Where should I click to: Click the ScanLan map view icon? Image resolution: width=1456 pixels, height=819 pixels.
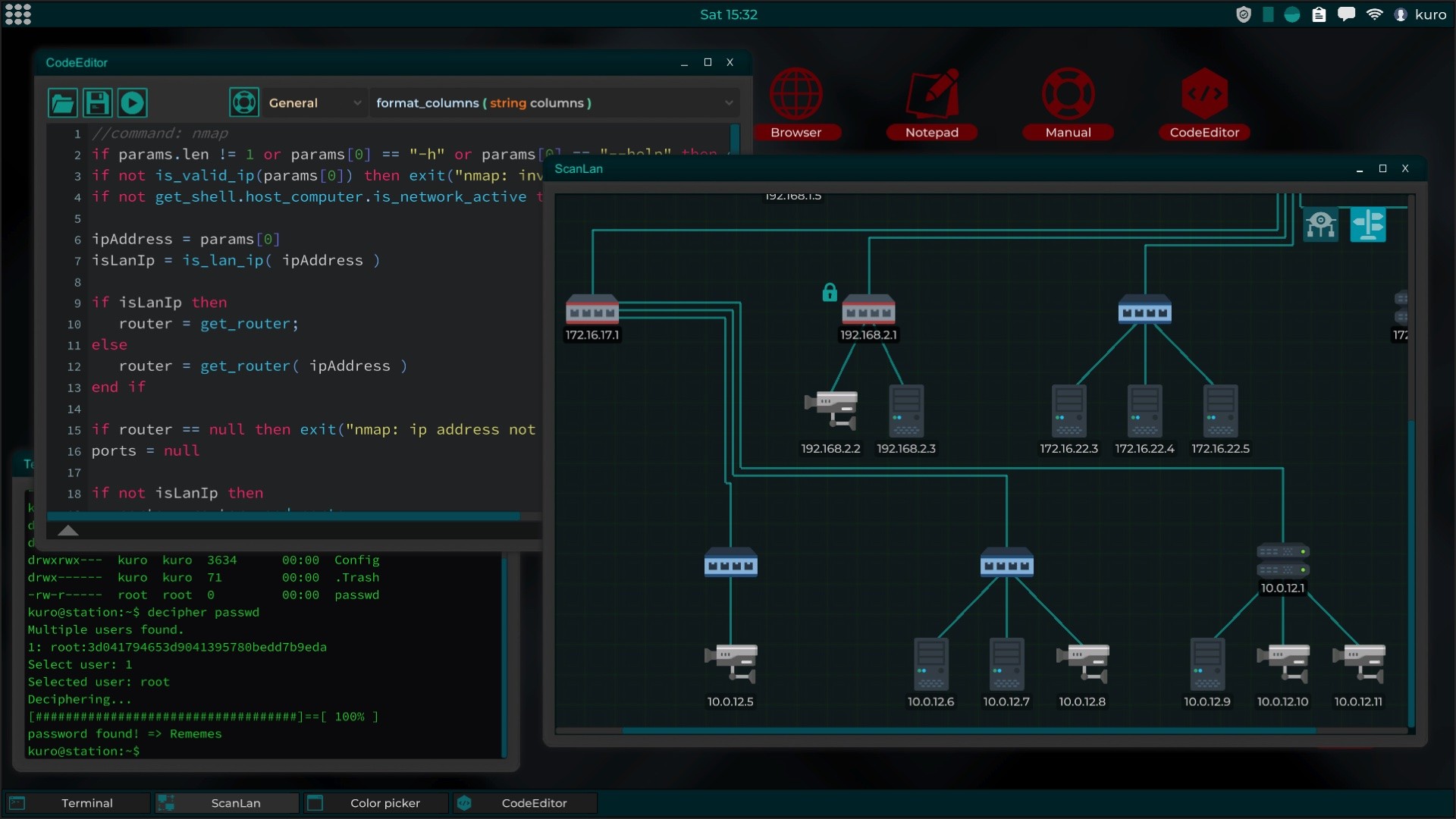tap(1368, 223)
